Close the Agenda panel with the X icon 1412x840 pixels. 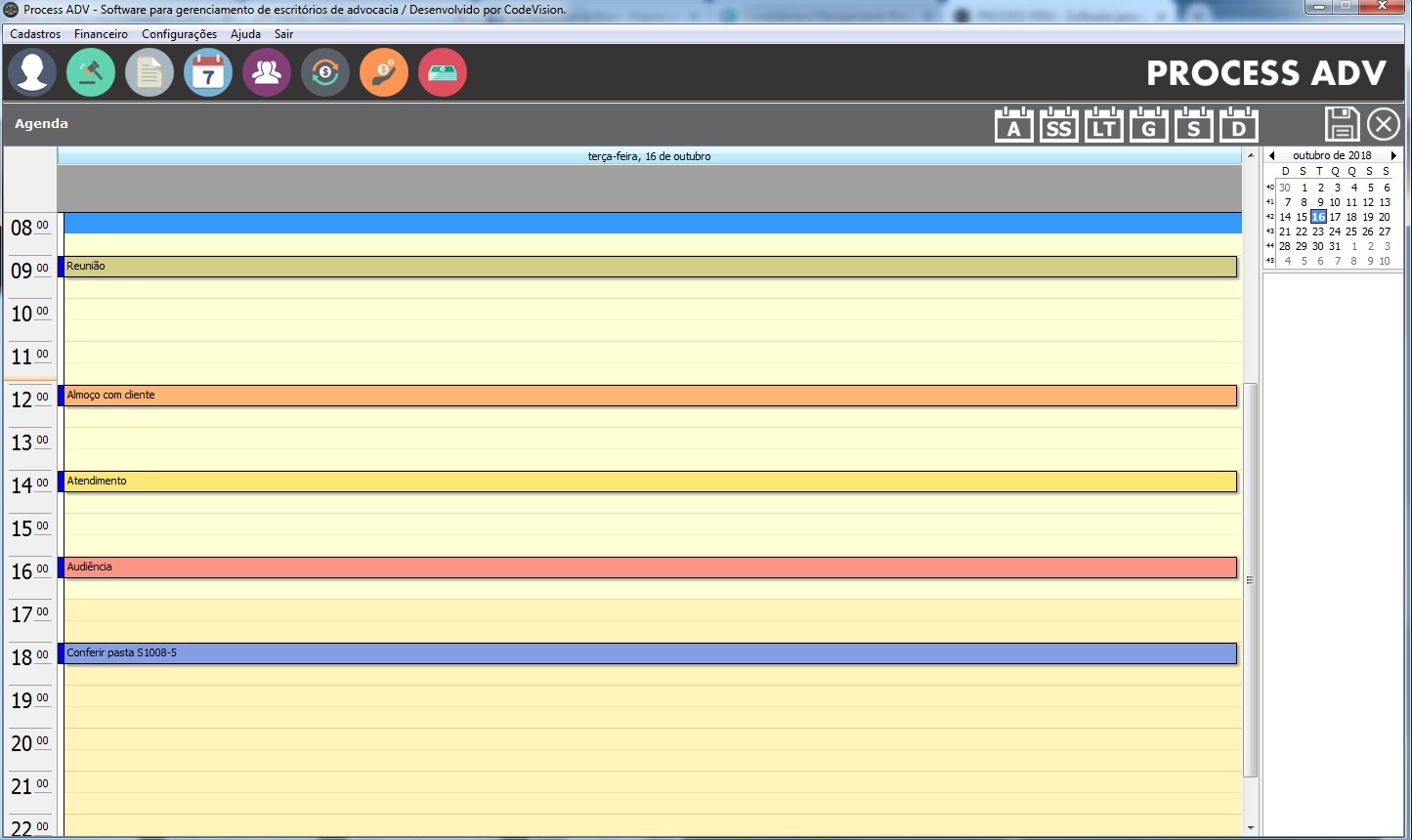pos(1384,124)
